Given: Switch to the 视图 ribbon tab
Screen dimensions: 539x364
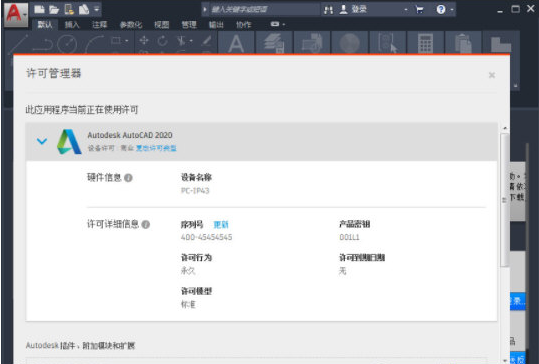Looking at the screenshot, I should 162,24.
